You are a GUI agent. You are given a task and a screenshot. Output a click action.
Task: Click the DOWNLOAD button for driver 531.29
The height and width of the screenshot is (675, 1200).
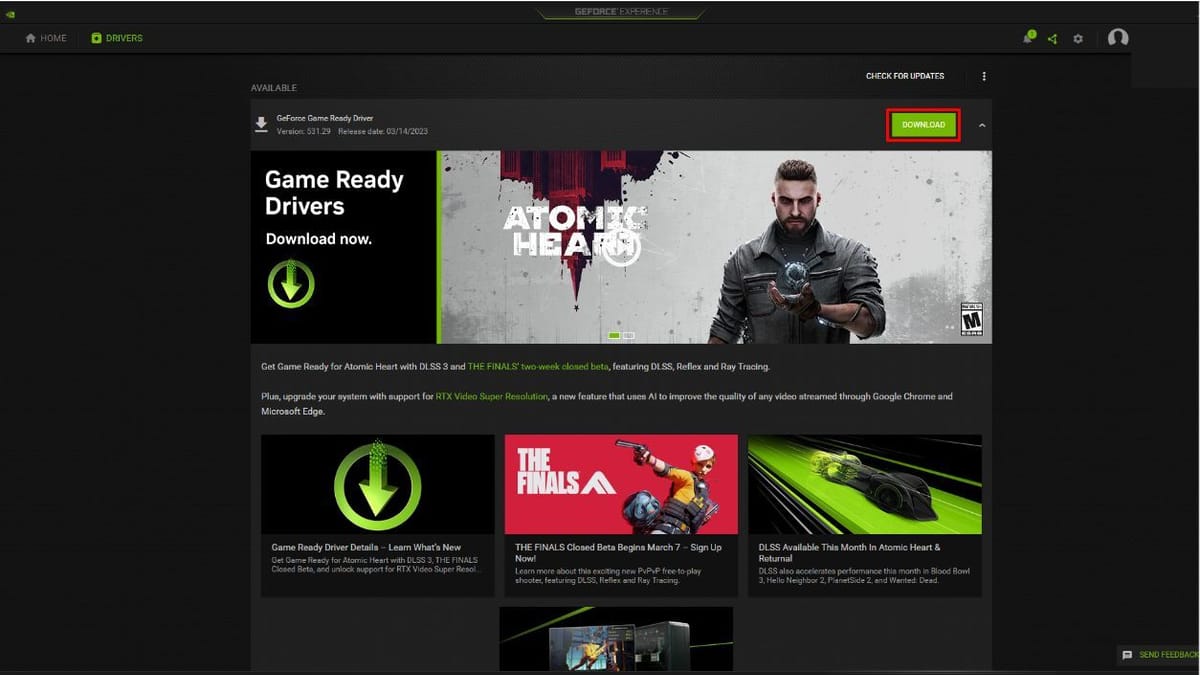point(922,124)
